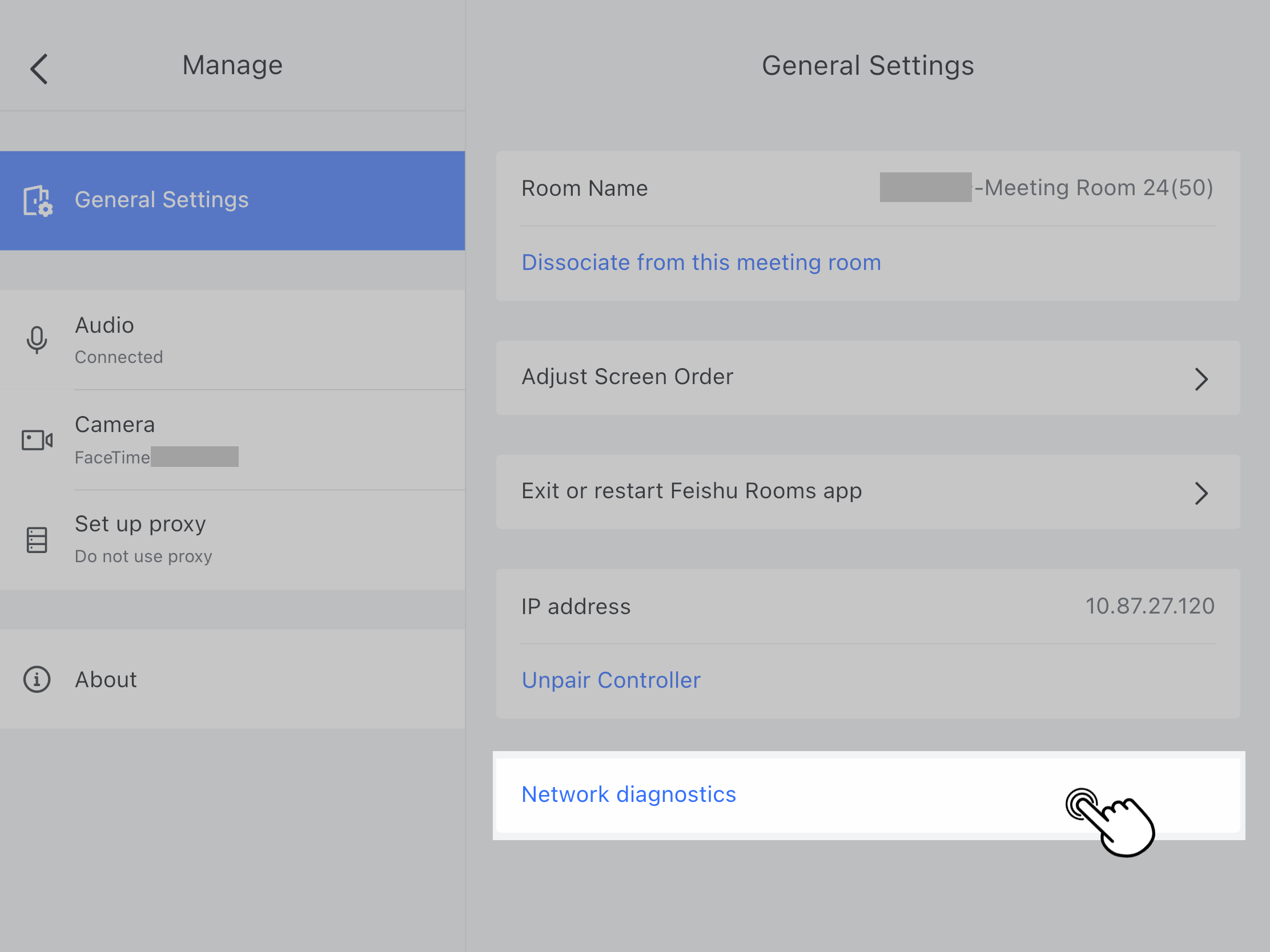The height and width of the screenshot is (952, 1270).
Task: Select the IP address value 10.87.27.120
Action: click(x=1150, y=606)
